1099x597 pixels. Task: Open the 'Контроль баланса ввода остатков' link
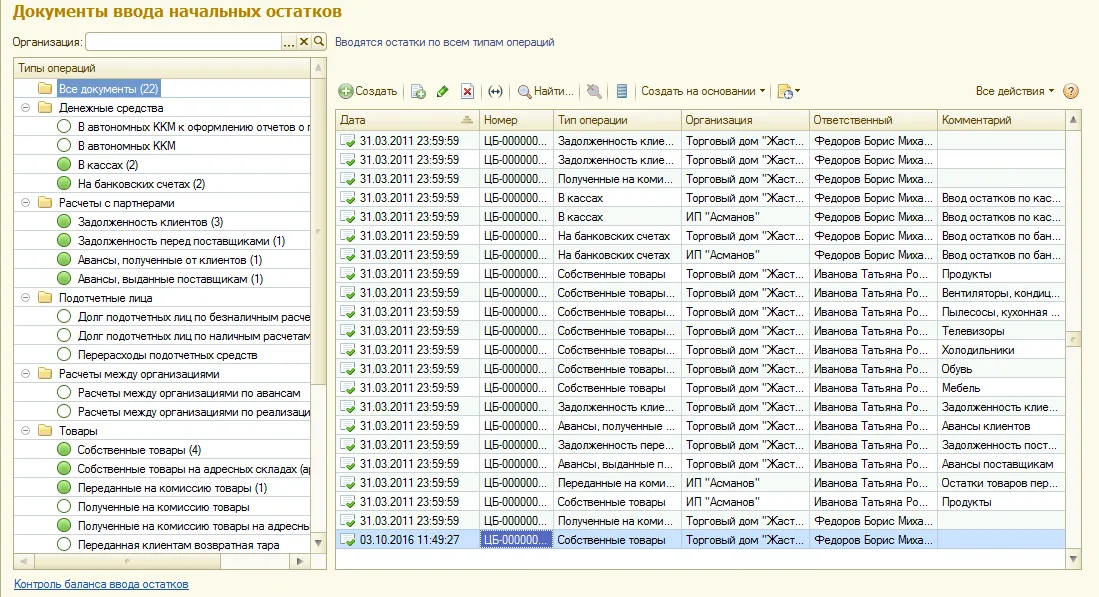[101, 584]
